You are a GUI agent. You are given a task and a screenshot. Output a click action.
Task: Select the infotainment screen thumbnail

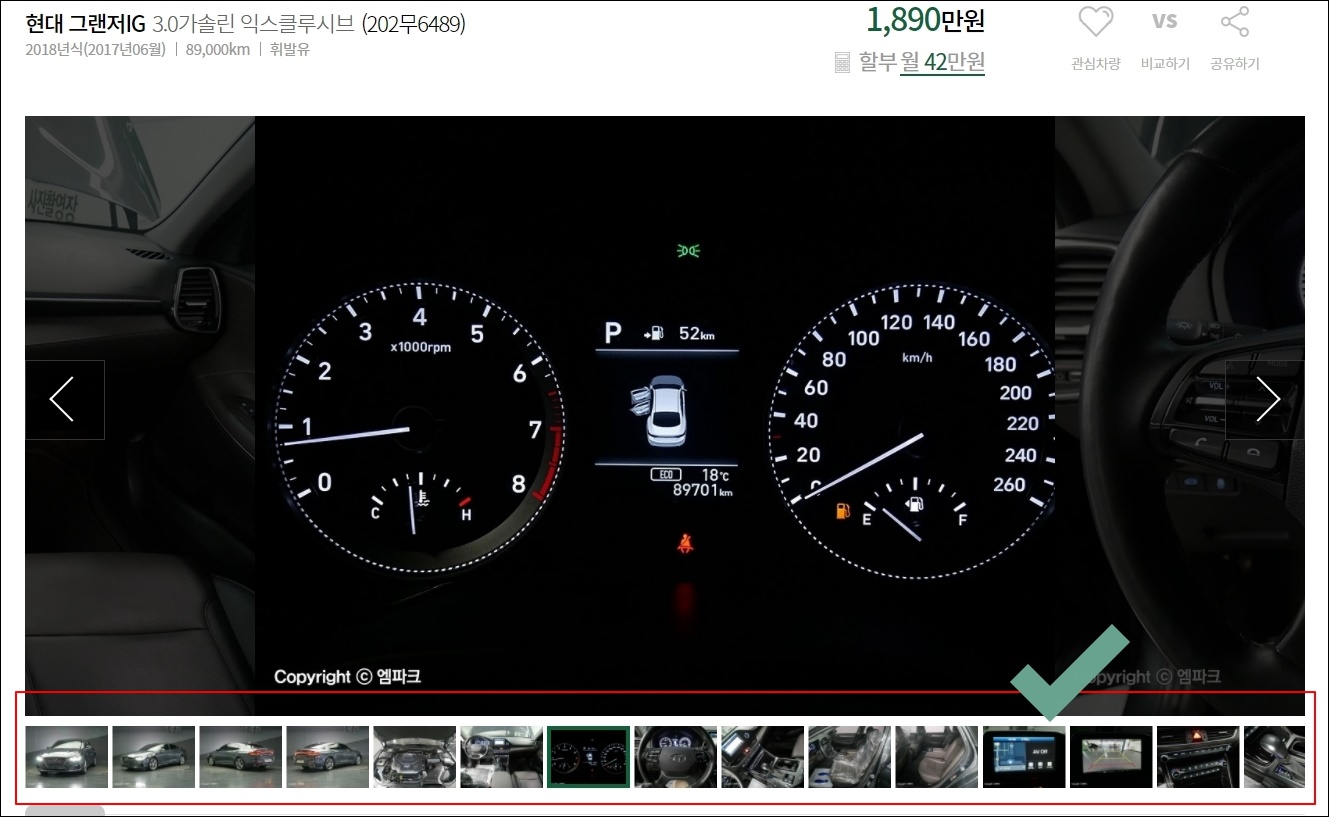pos(1024,757)
